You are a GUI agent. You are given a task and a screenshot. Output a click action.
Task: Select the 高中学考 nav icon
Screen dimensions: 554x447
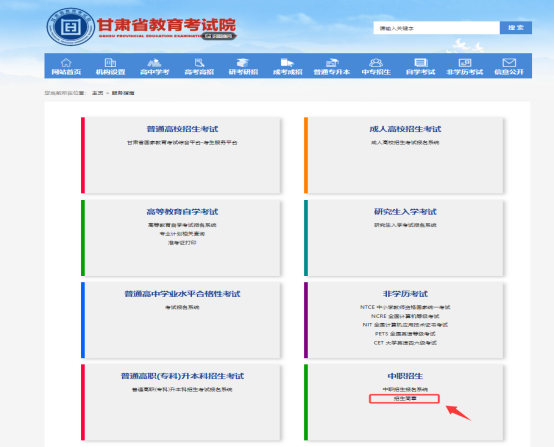pos(154,63)
